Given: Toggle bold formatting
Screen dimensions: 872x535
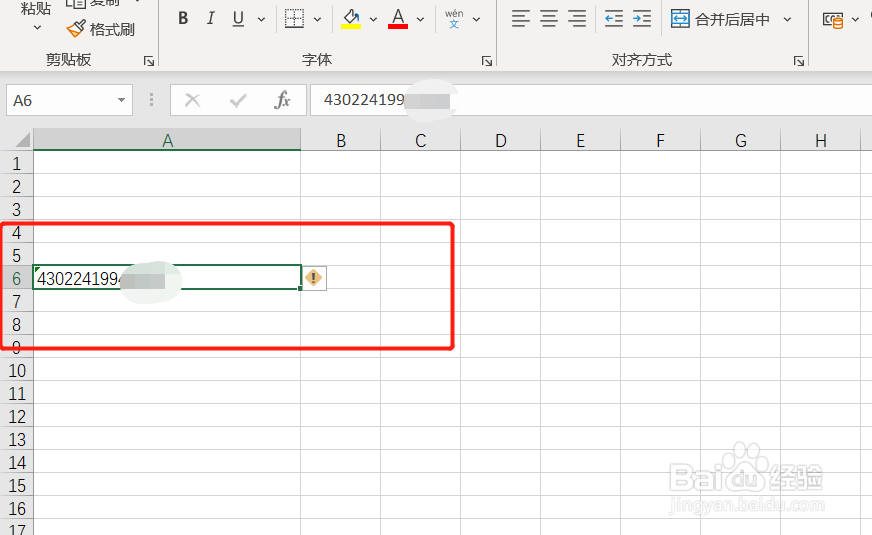Looking at the screenshot, I should click(183, 18).
